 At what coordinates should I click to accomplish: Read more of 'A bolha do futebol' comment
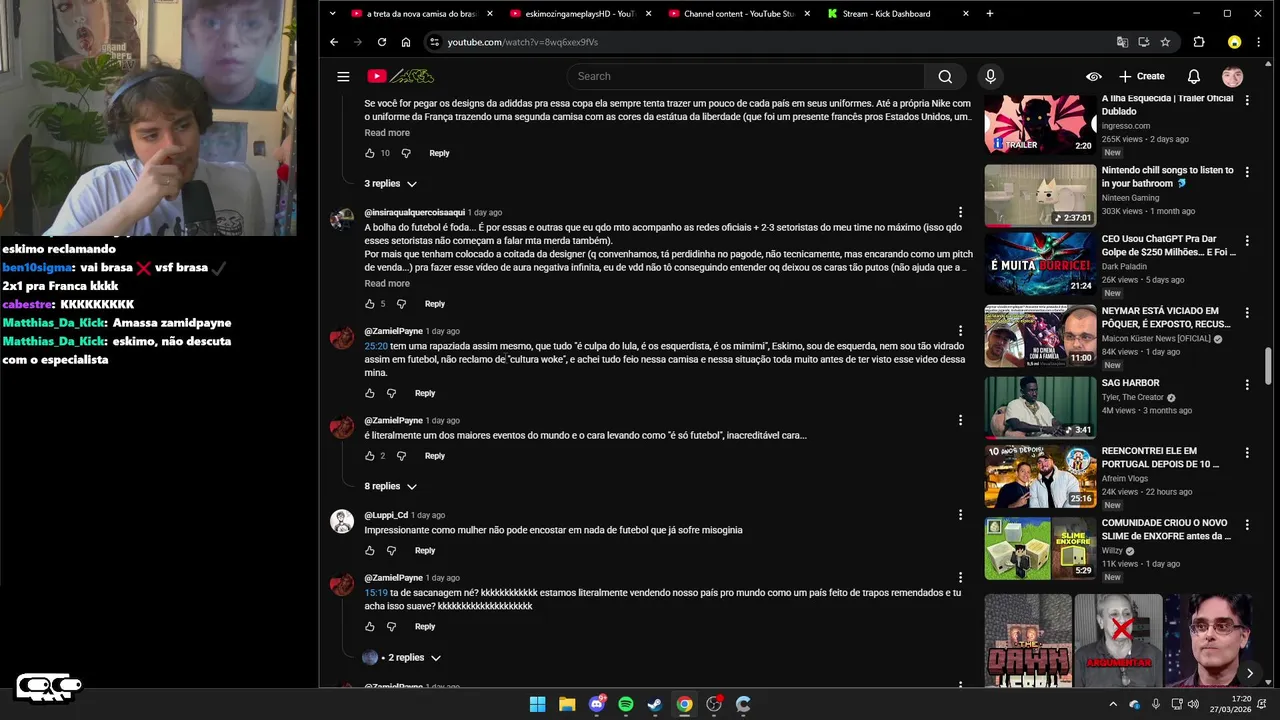pyautogui.click(x=387, y=284)
